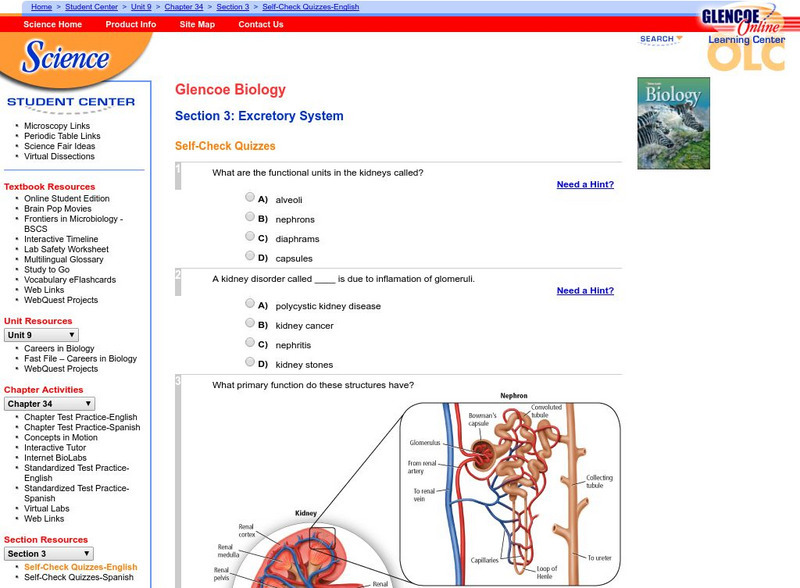The image size is (800, 588).
Task: Select answer C diaphrams
Action: (x=249, y=236)
